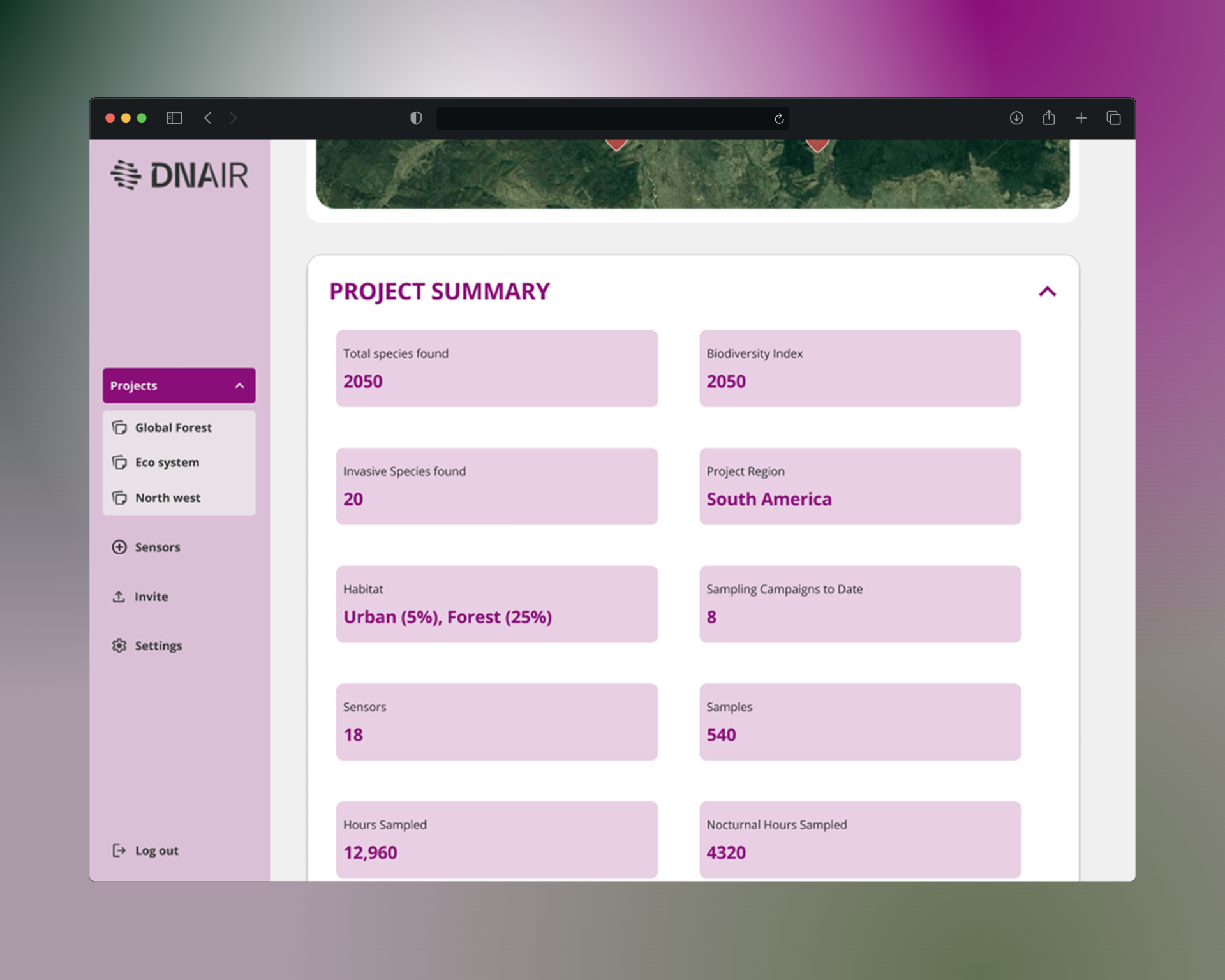Open a new tab with plus icon
This screenshot has height=980, width=1225.
tap(1081, 118)
